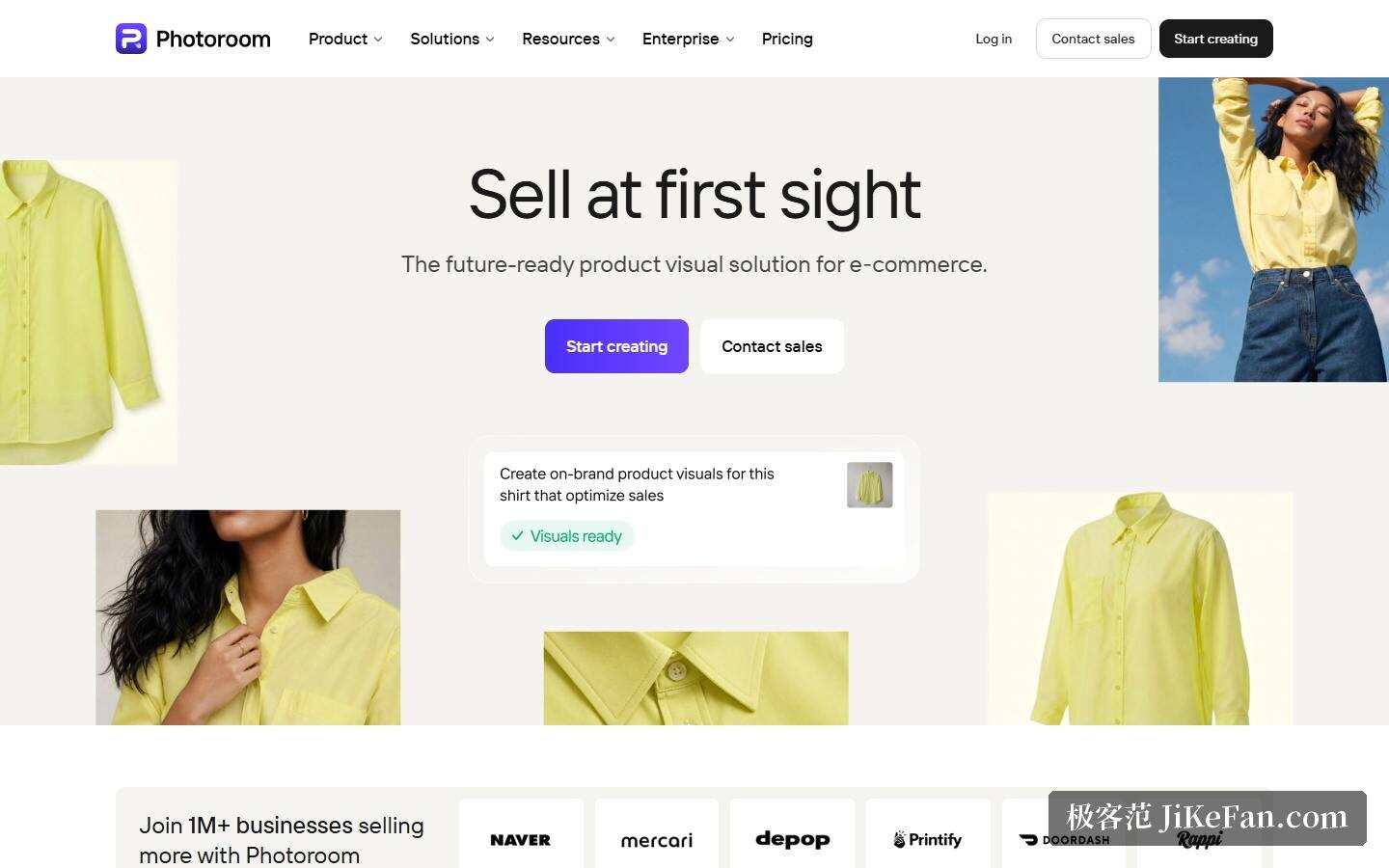Viewport: 1389px width, 868px height.
Task: Click Contact sales in the header
Action: [1093, 39]
